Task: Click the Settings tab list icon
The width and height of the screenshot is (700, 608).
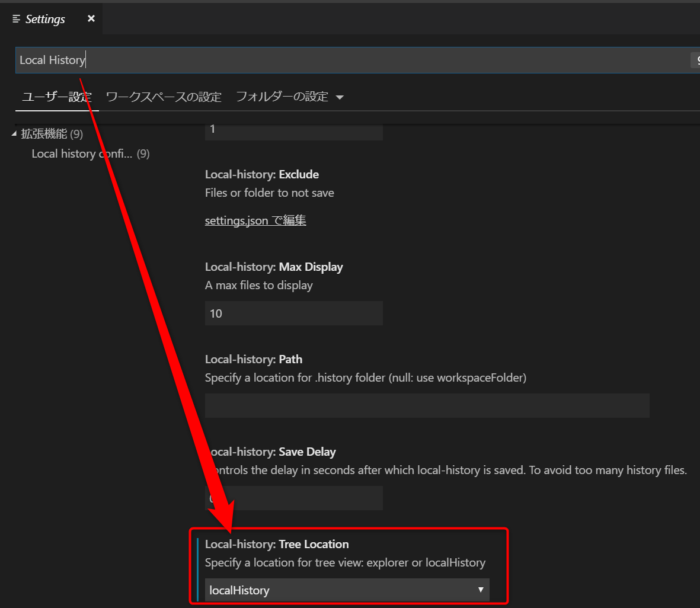Action: coord(16,19)
